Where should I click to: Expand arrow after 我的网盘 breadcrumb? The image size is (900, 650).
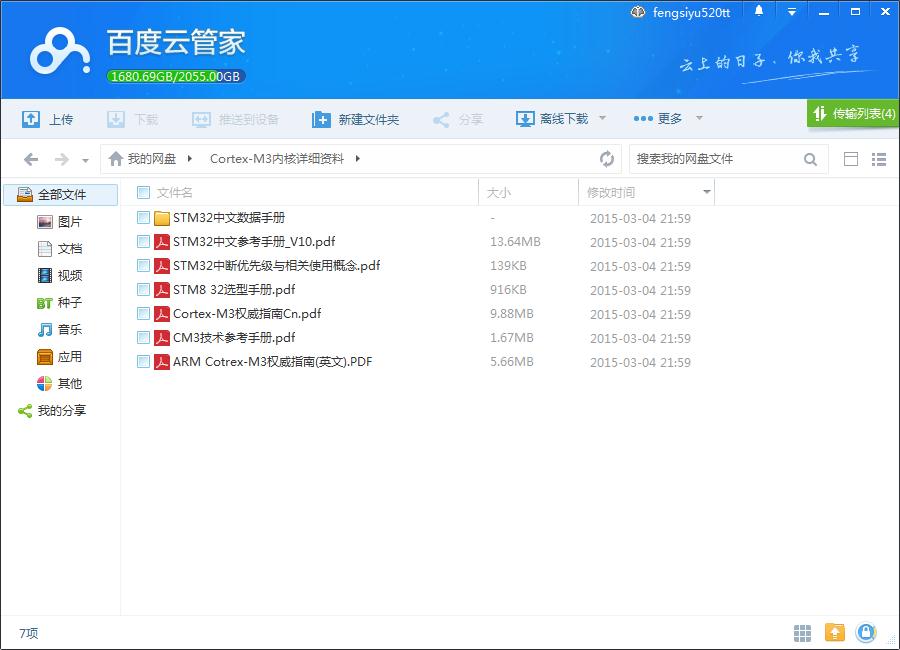pos(189,158)
